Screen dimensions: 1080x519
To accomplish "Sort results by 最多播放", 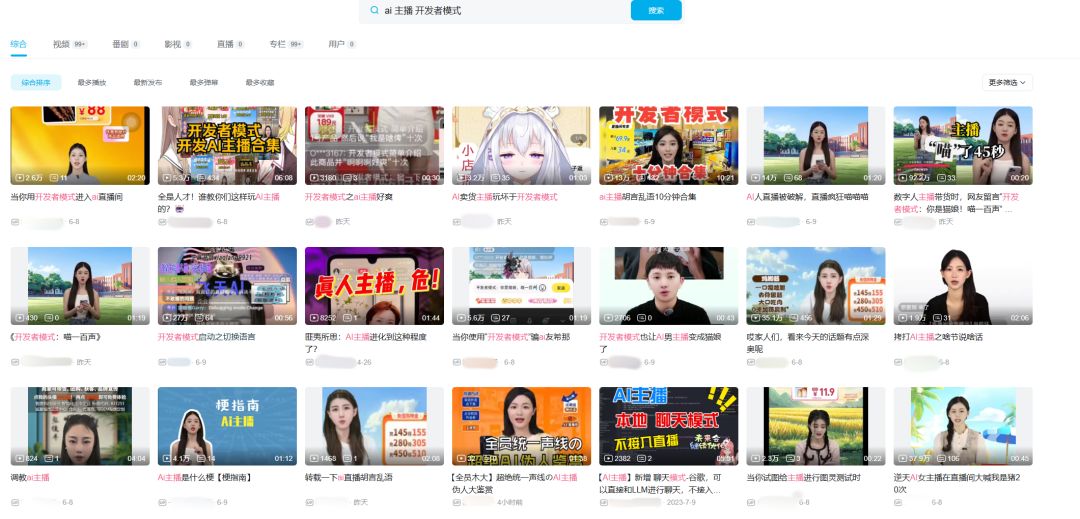I will point(92,83).
